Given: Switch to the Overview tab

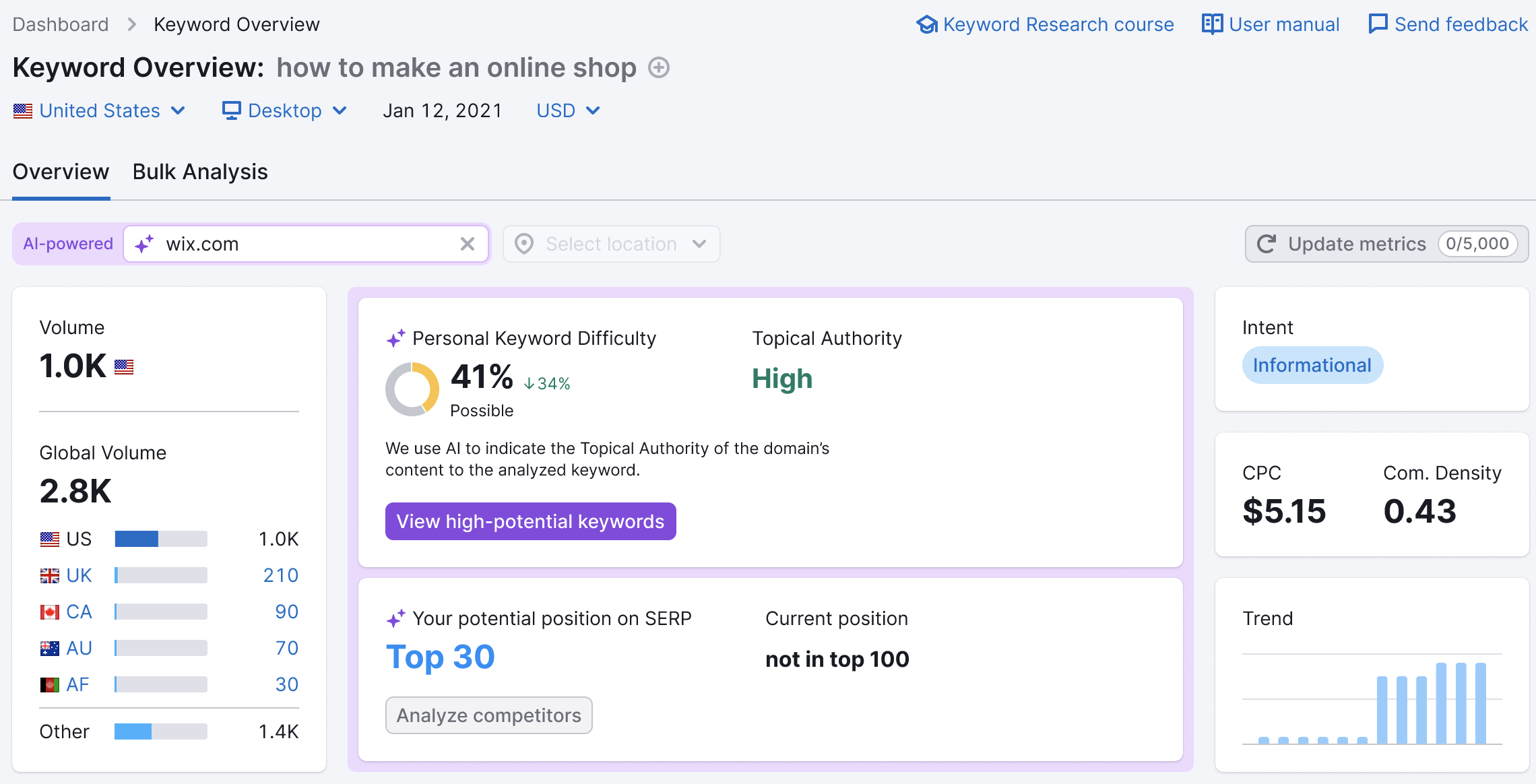Looking at the screenshot, I should [60, 171].
